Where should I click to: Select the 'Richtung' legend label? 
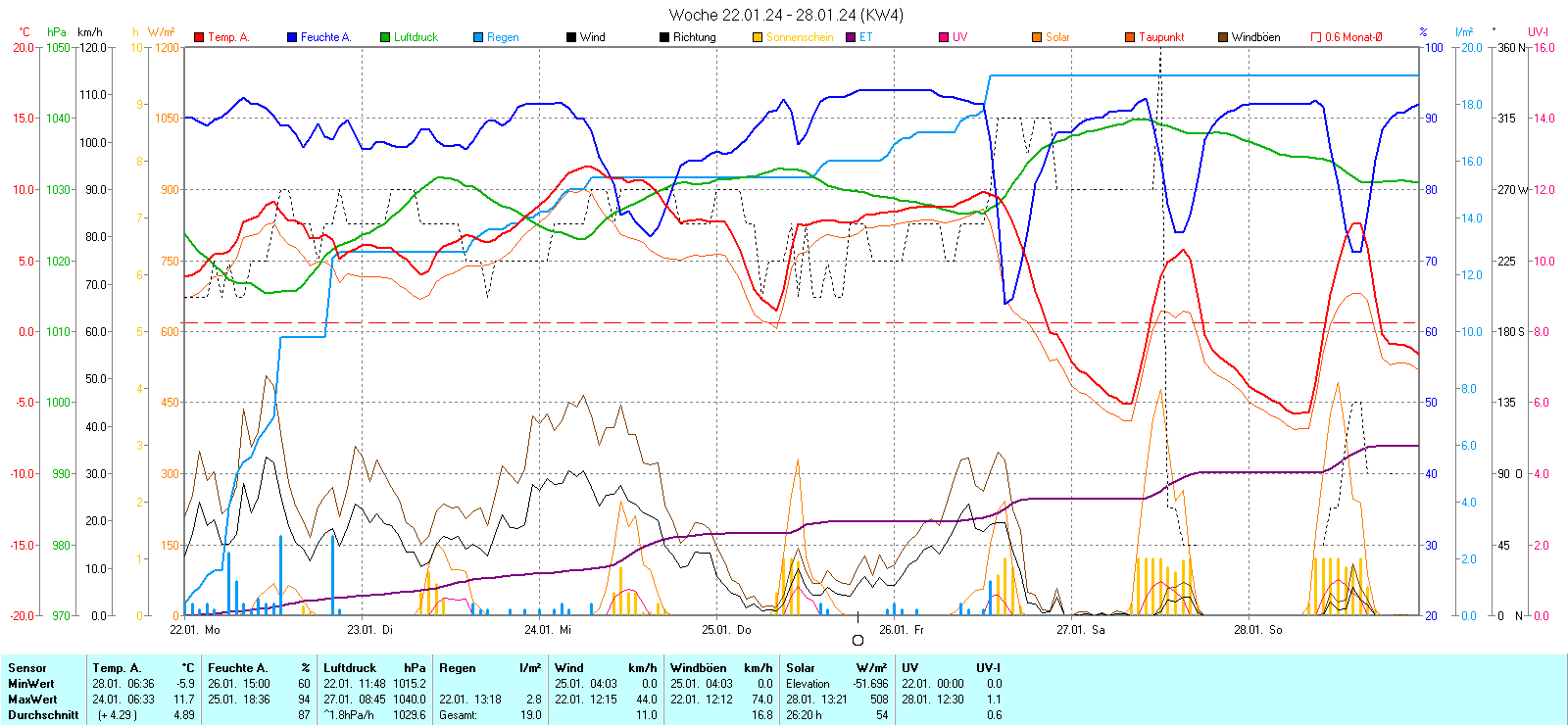pyautogui.click(x=695, y=37)
